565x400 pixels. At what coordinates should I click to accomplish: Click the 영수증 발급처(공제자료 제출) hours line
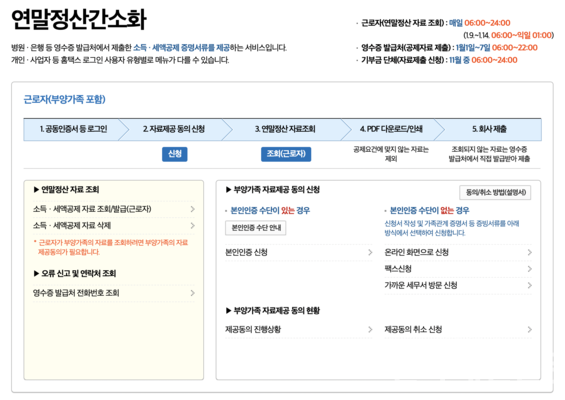point(449,48)
